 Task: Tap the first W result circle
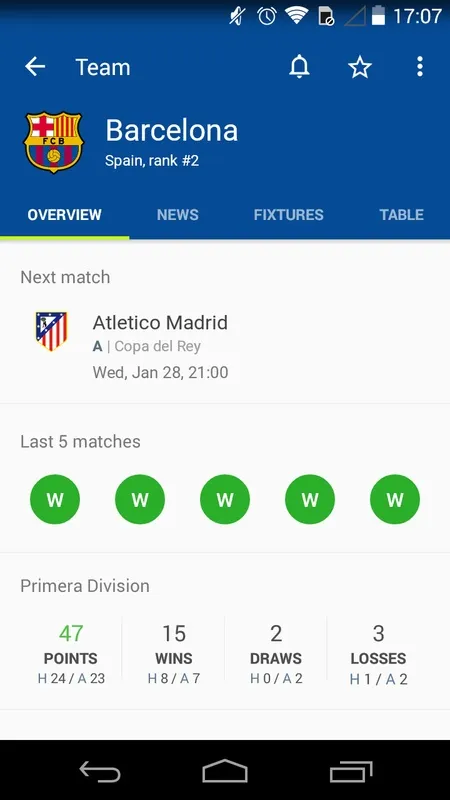pos(55,499)
